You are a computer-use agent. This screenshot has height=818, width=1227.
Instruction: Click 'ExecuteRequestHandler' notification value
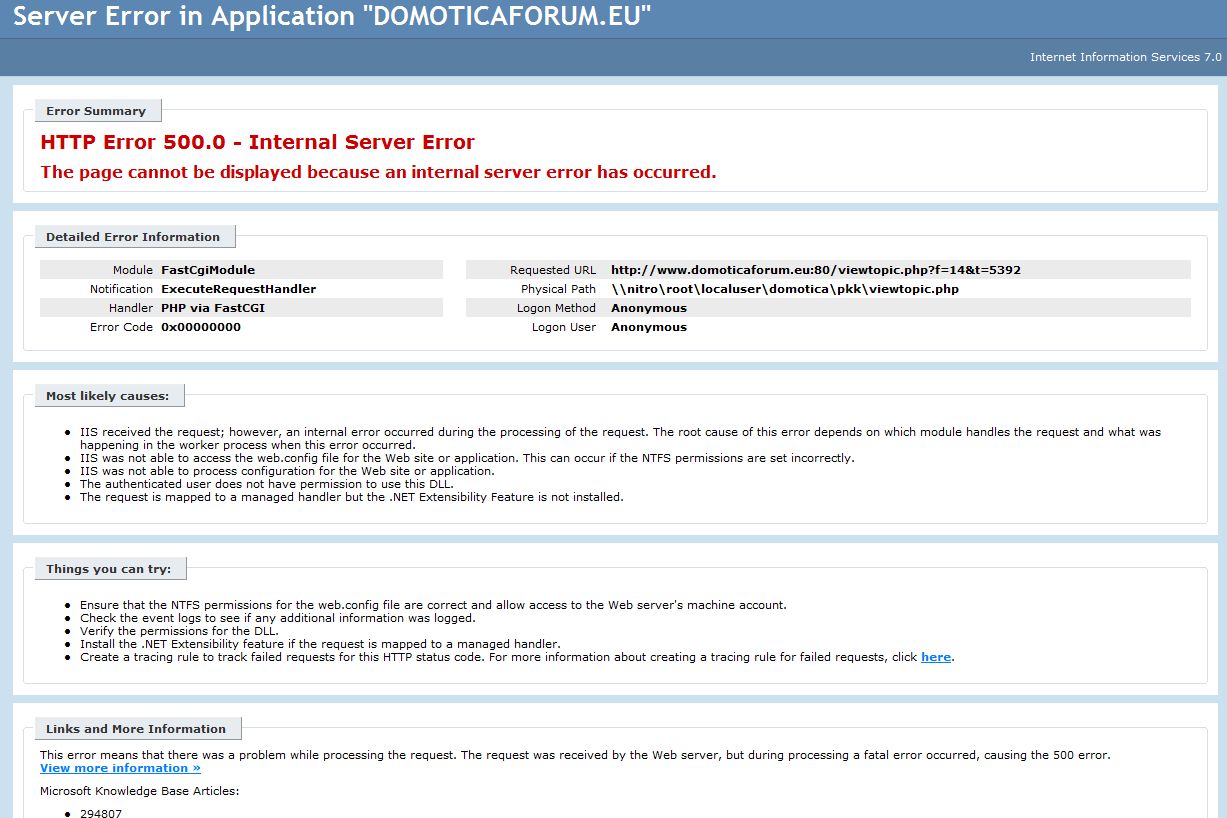coord(238,289)
